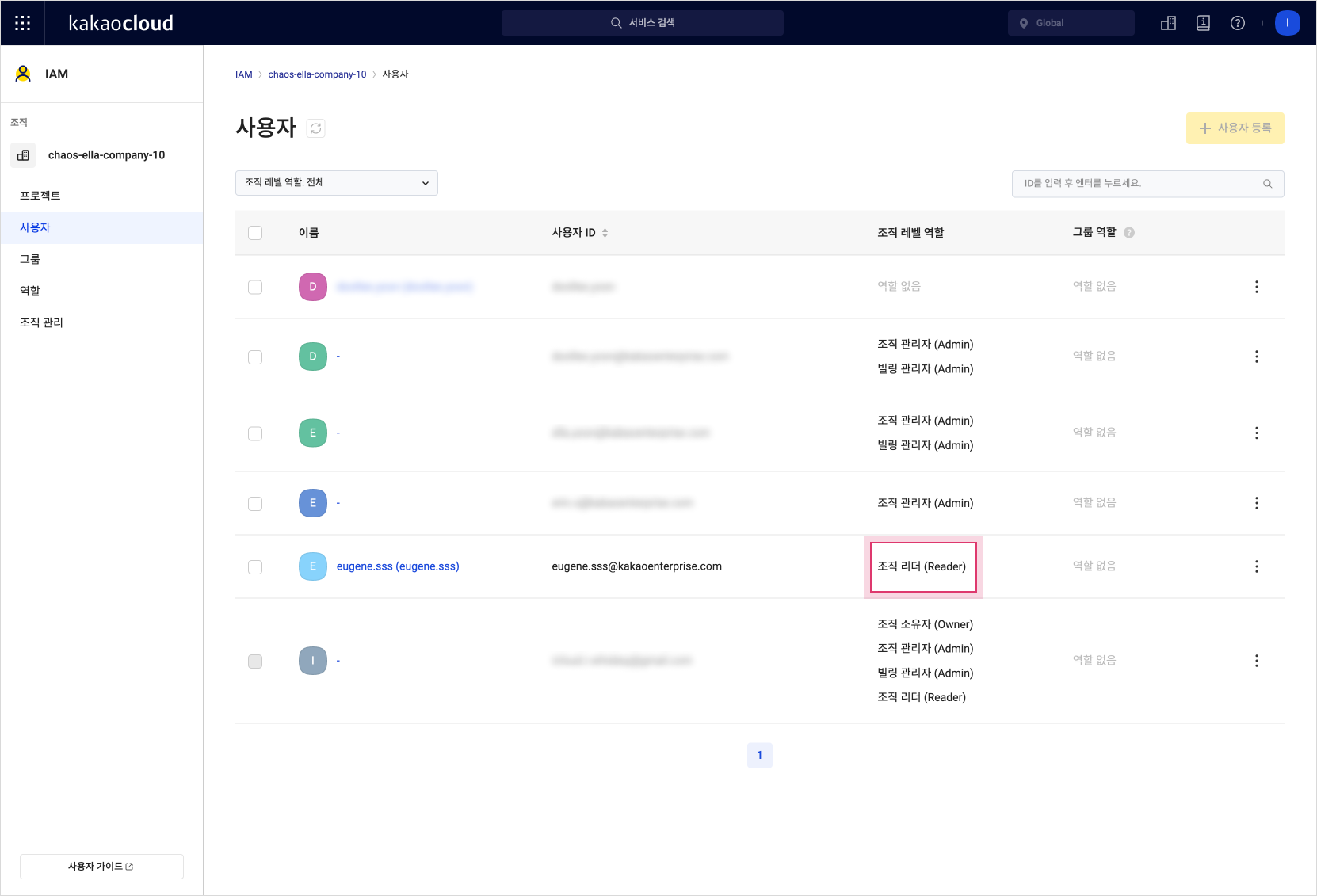
Task: Open more options for blue E user row
Action: click(1257, 503)
